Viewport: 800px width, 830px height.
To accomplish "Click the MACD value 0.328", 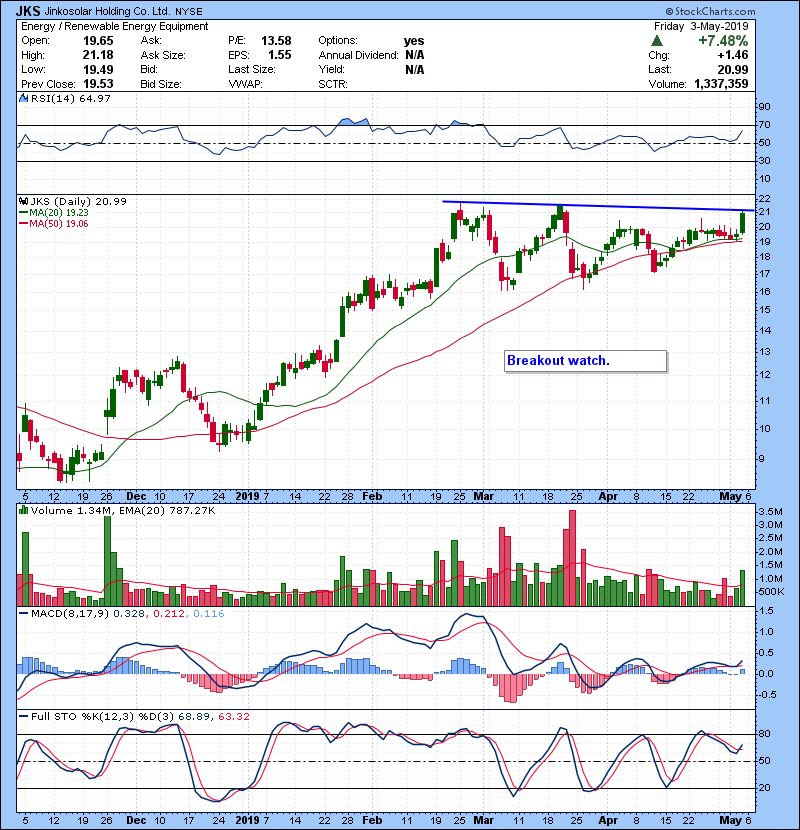I will pos(129,614).
